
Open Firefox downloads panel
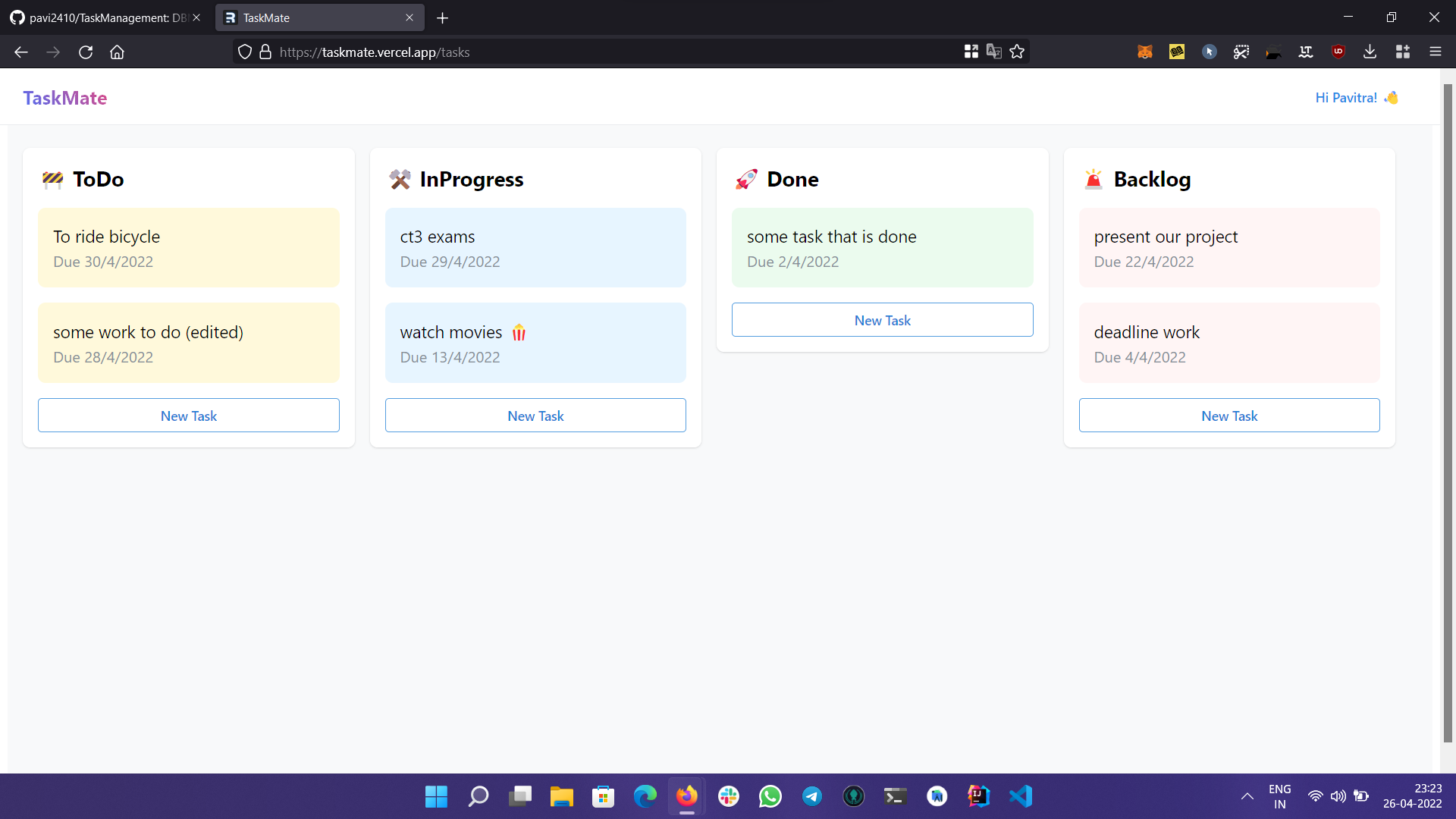click(1370, 52)
